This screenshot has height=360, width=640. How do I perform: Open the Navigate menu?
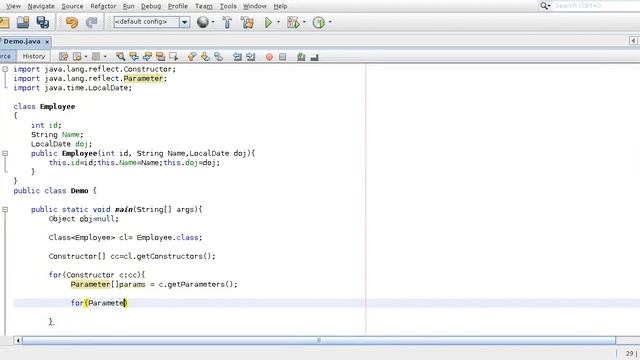41,6
